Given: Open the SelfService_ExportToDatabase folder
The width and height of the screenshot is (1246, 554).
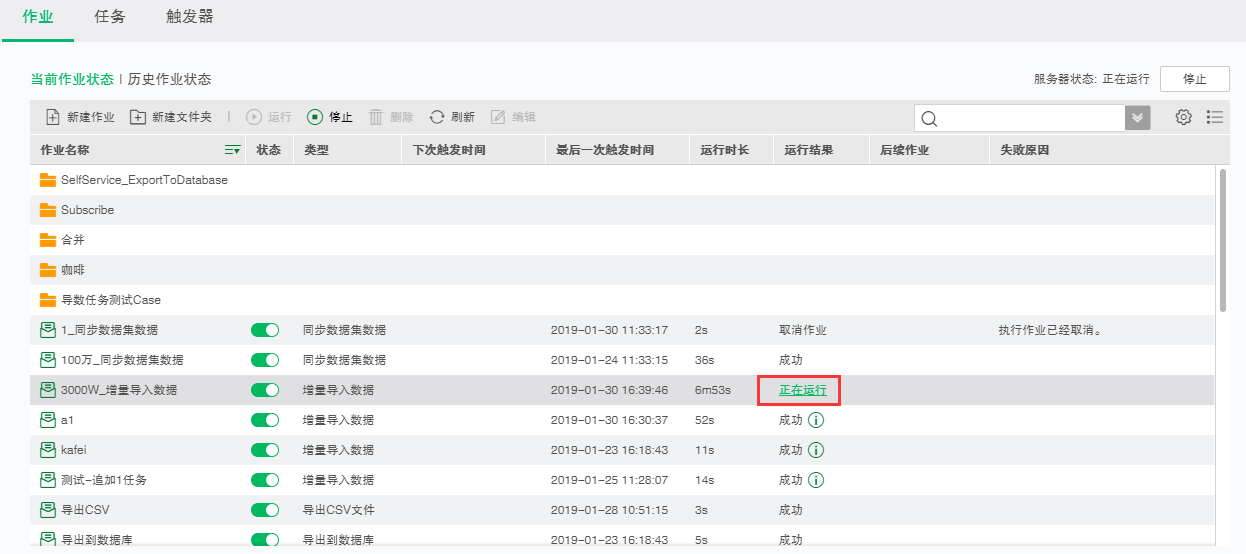Looking at the screenshot, I should 144,180.
